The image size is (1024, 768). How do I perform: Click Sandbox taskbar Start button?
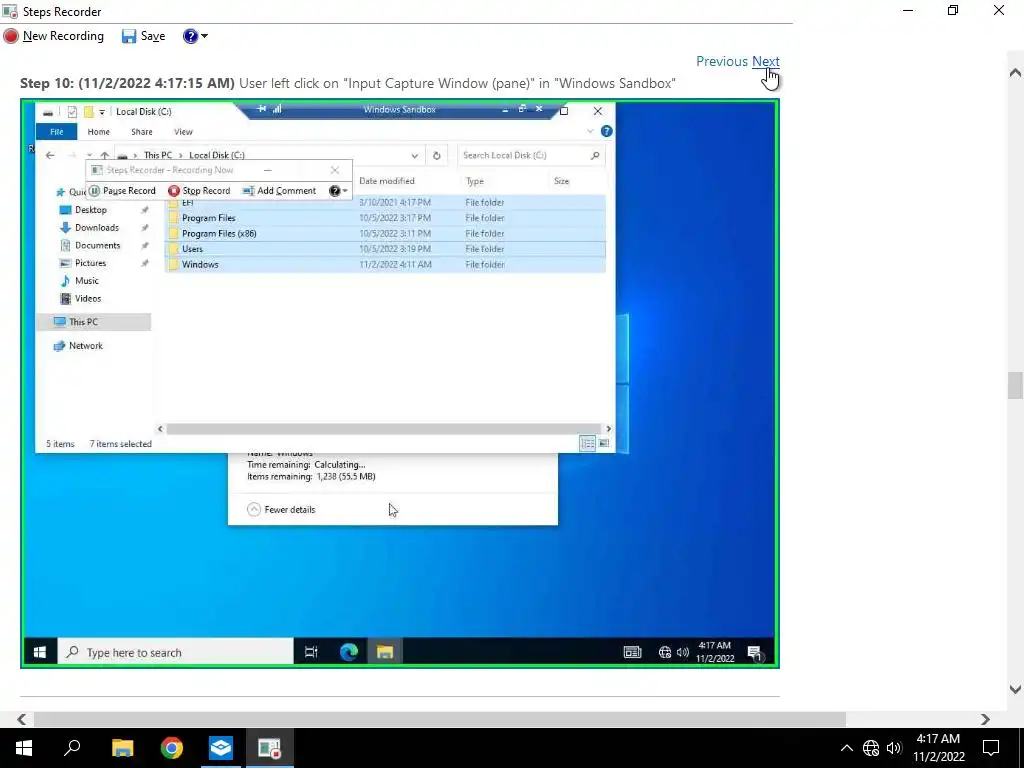40,652
